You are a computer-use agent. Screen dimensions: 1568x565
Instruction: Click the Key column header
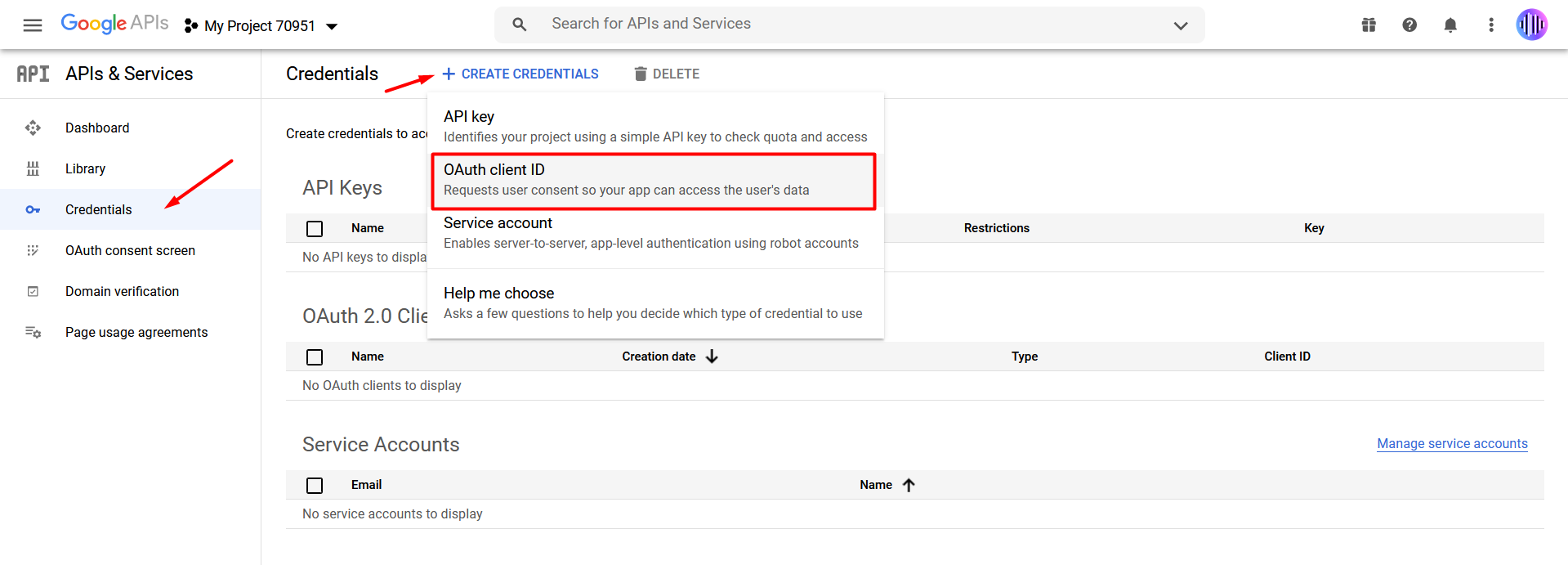(x=1314, y=228)
